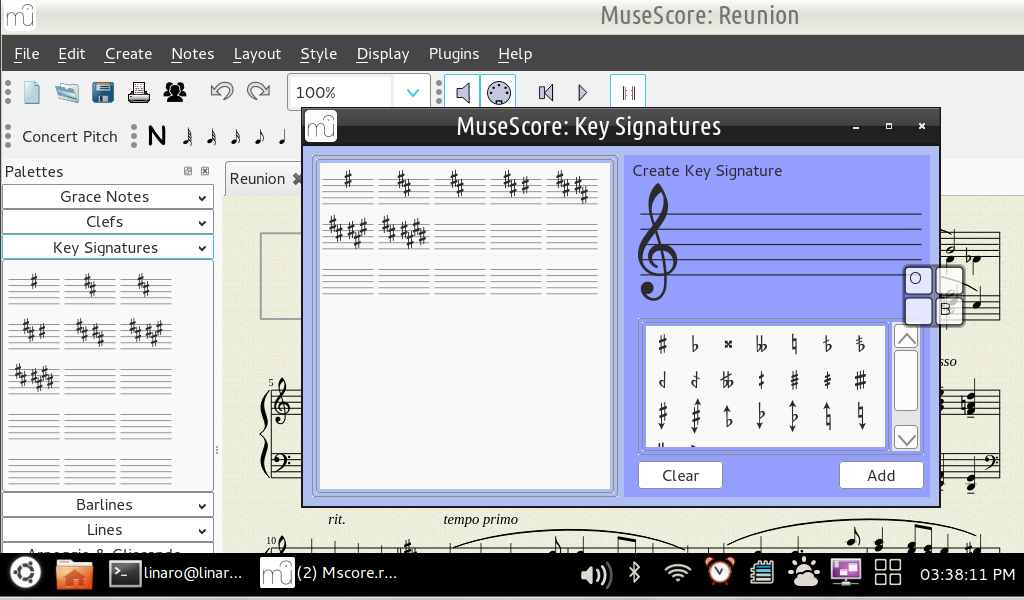Expand the Grace Notes palette
The image size is (1024, 600).
[108, 197]
